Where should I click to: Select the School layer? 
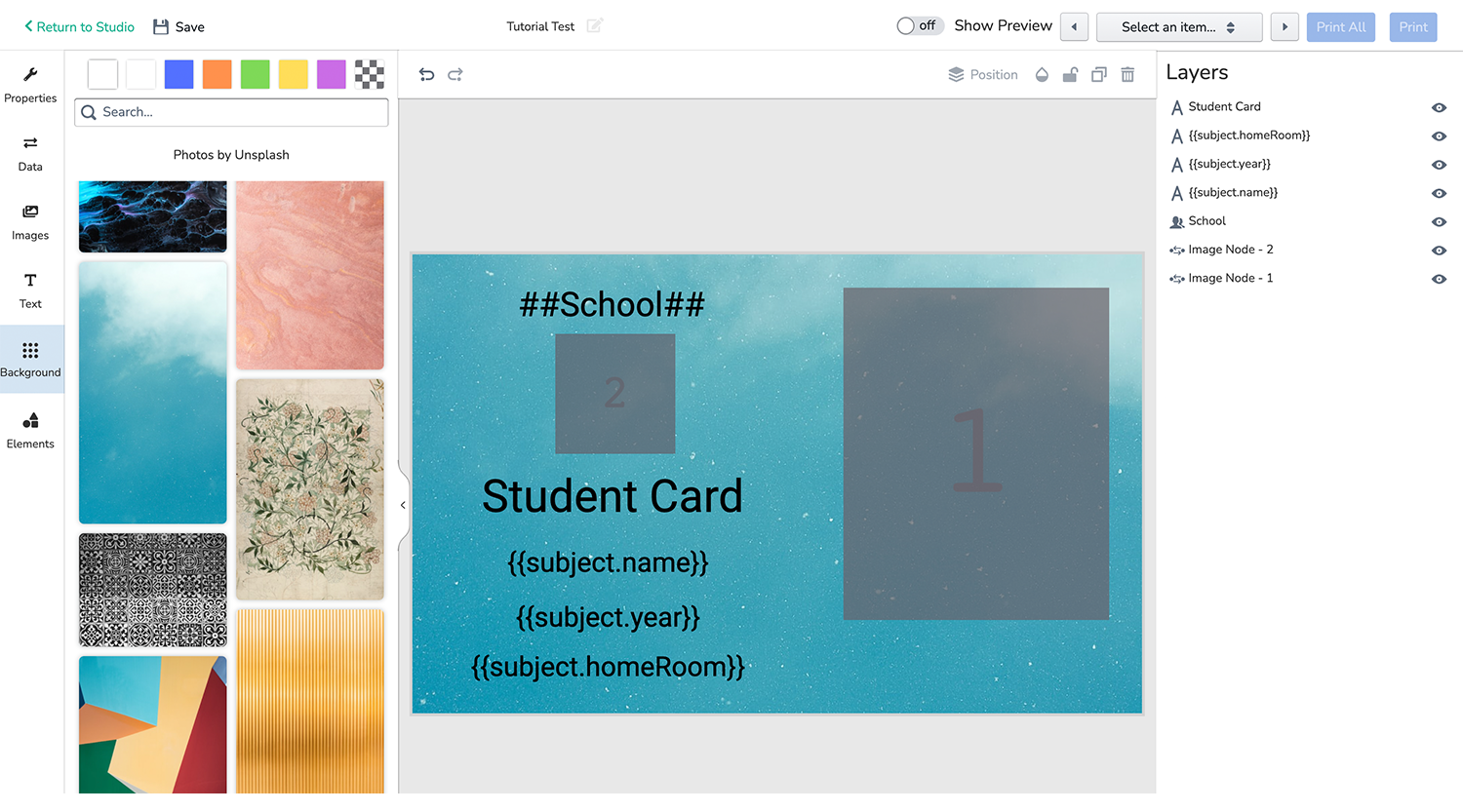pos(1206,221)
